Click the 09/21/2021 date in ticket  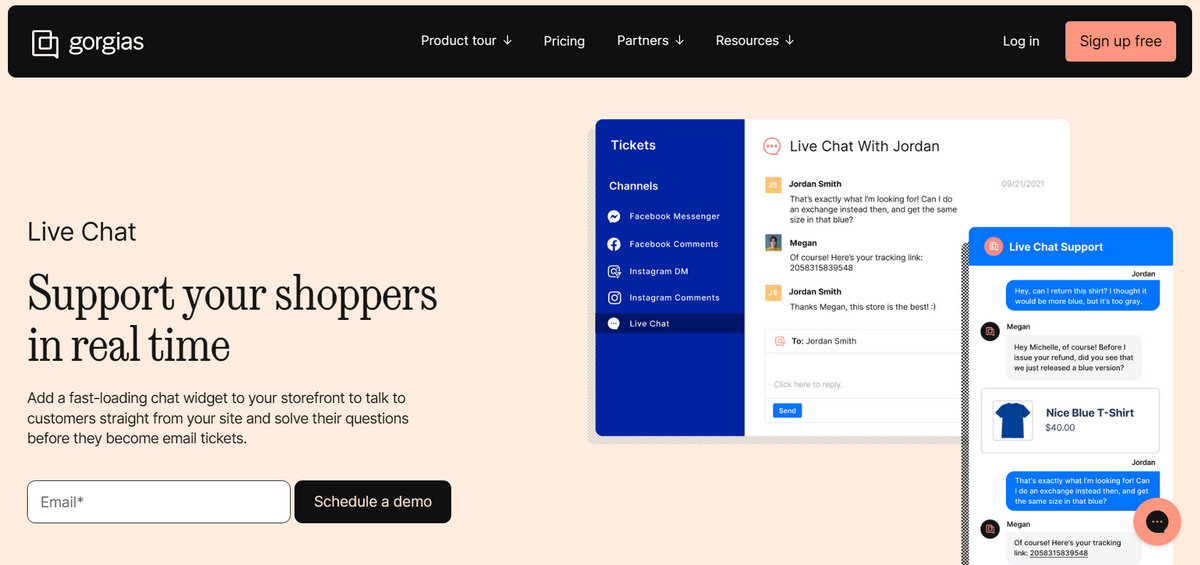1023,184
